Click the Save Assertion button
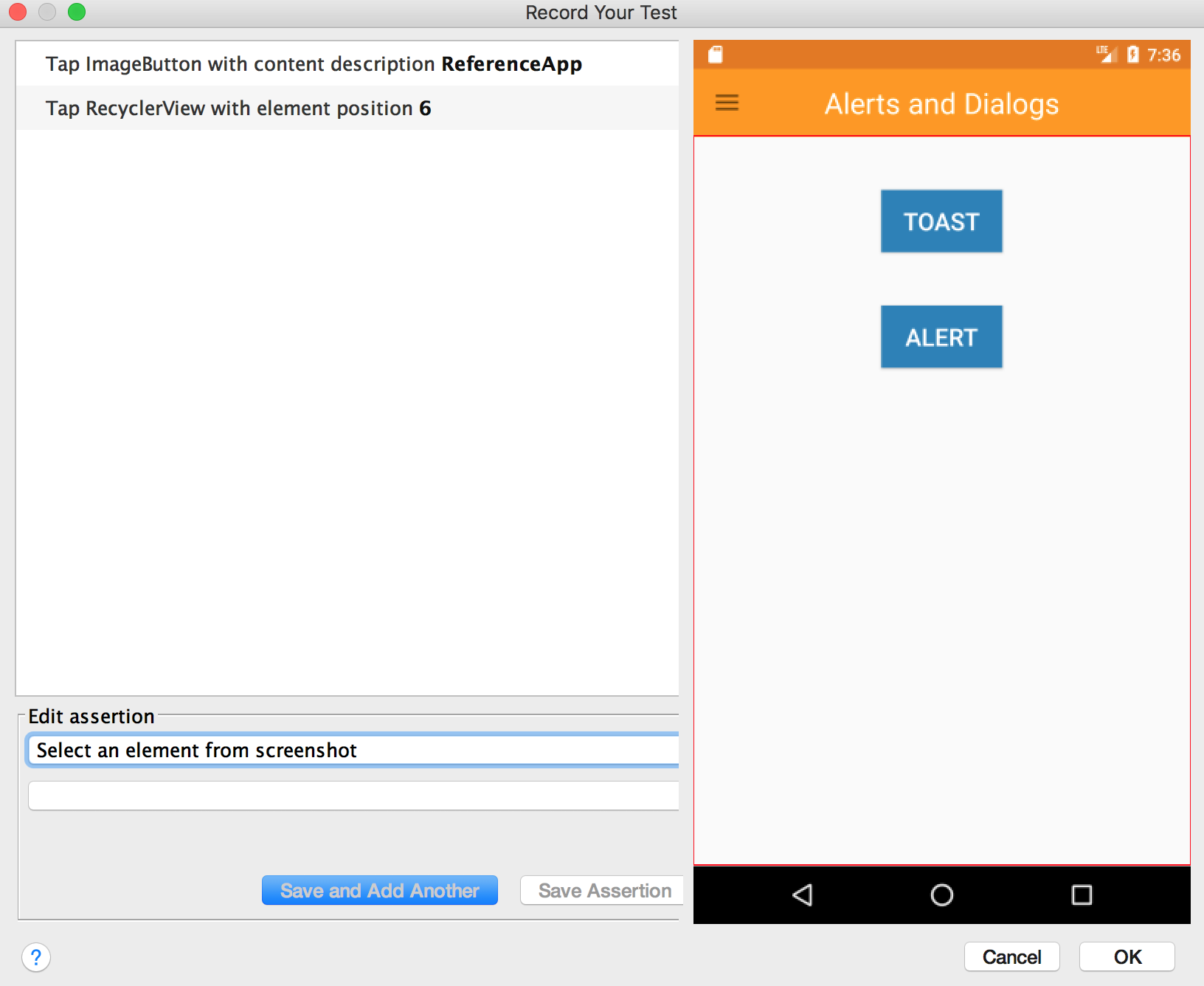The height and width of the screenshot is (986, 1204). click(602, 890)
